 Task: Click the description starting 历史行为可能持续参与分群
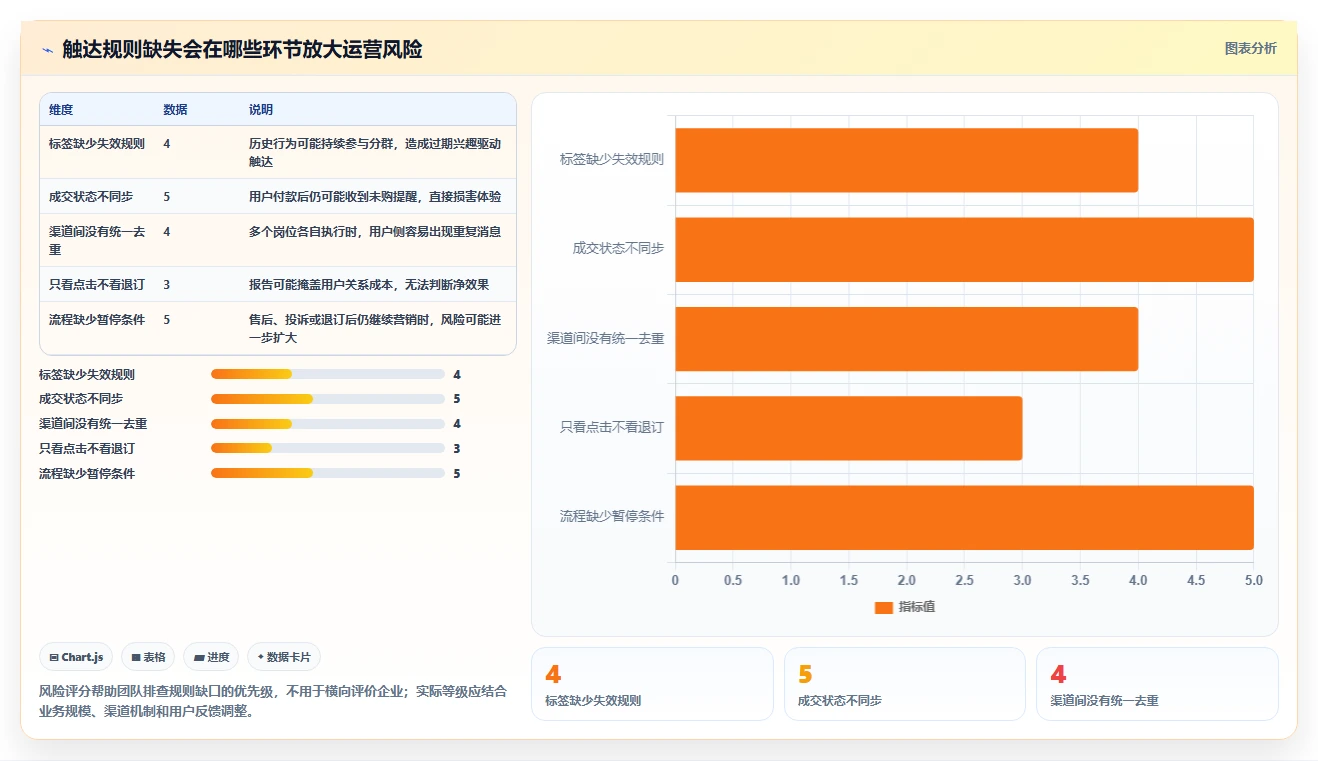[375, 152]
